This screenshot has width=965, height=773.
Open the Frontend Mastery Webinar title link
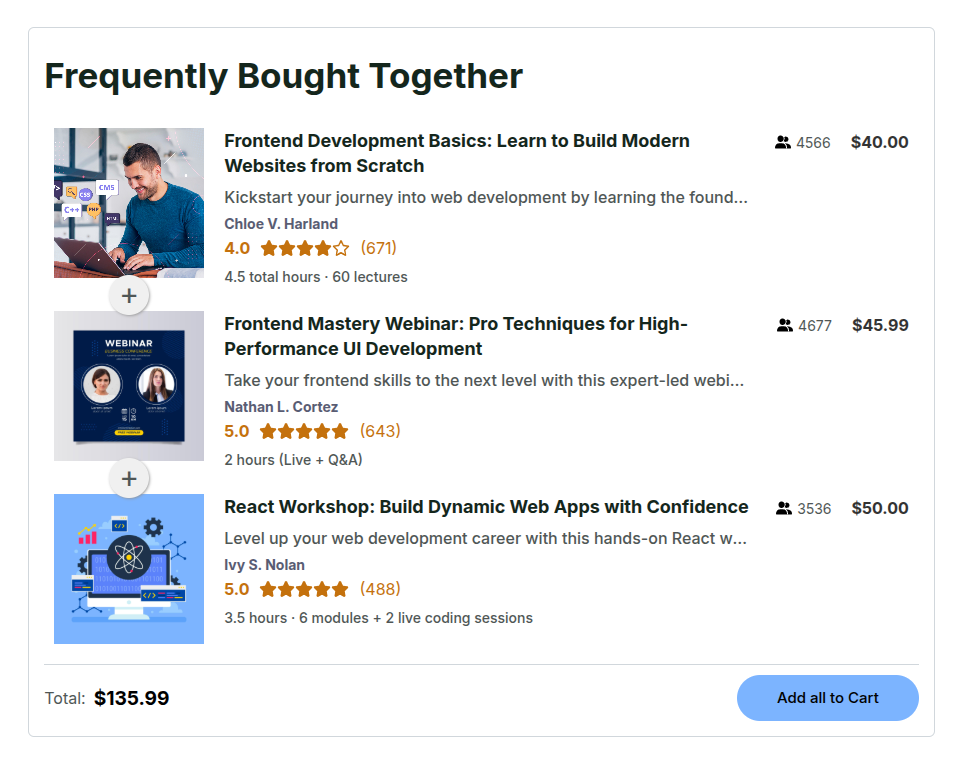click(x=455, y=336)
